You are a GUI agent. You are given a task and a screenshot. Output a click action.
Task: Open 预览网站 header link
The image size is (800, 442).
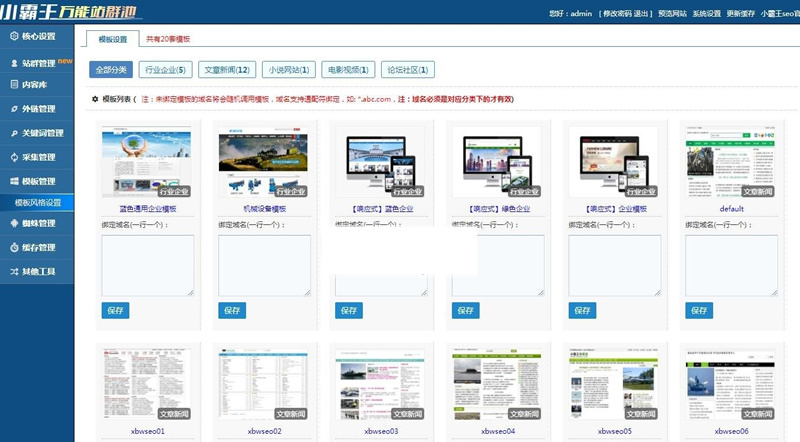click(x=672, y=14)
